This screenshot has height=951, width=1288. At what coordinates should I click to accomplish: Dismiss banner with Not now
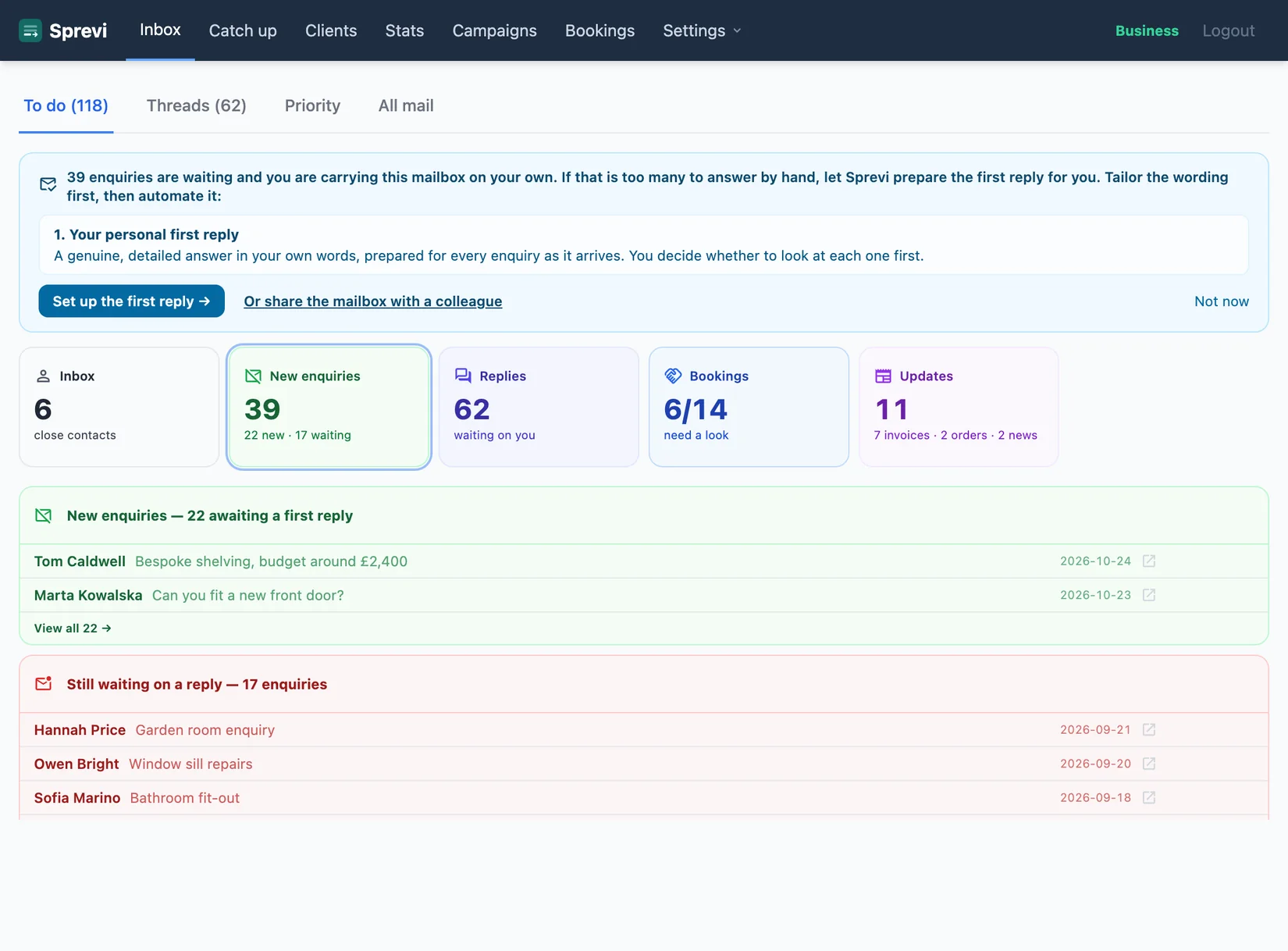click(1222, 301)
